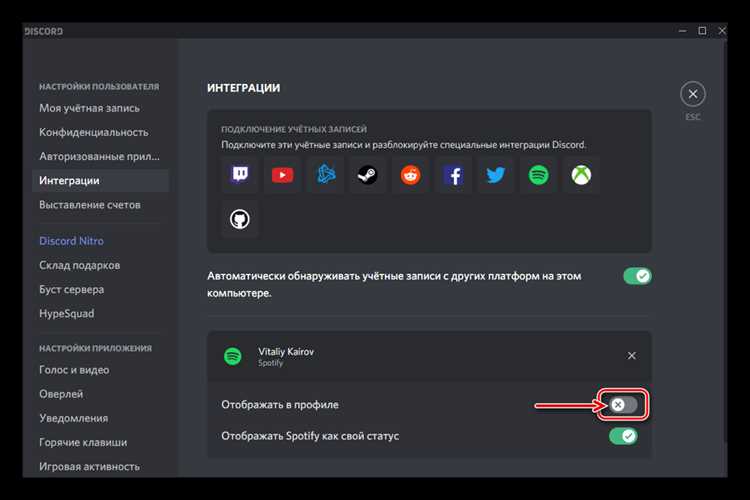
Task: Close settings with the ESC button
Action: (x=693, y=94)
